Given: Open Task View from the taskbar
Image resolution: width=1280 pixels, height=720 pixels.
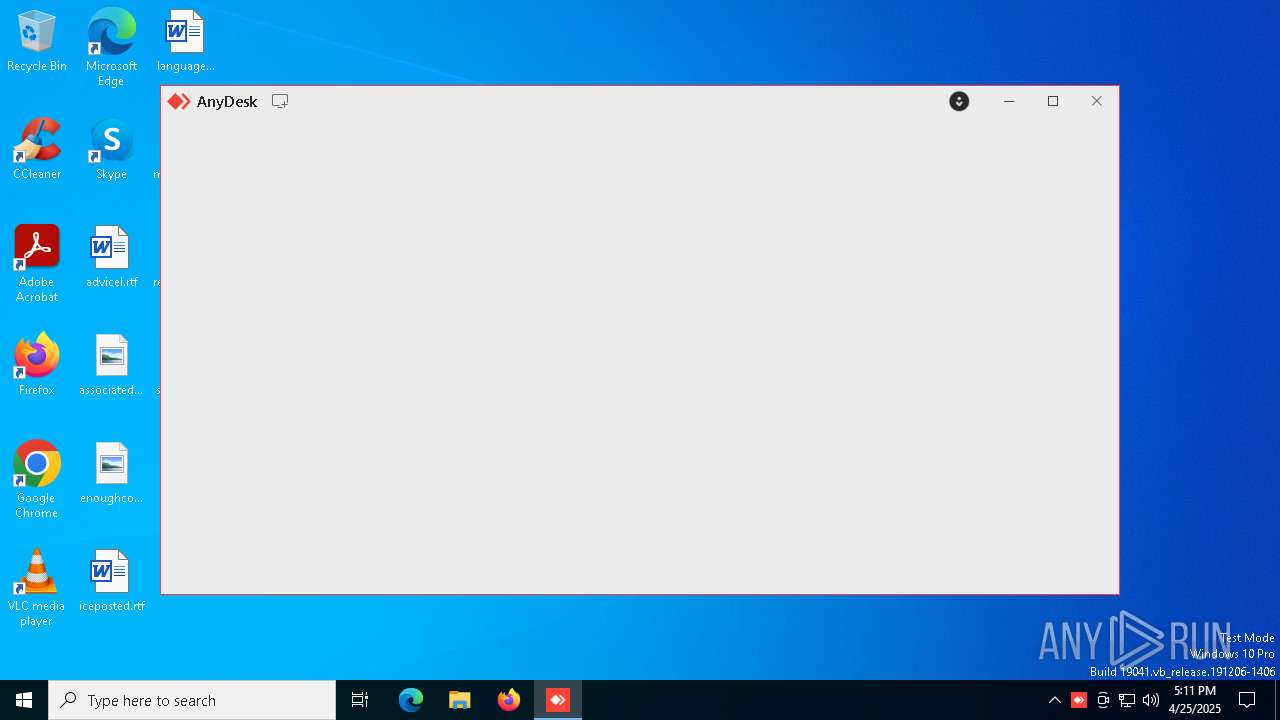Looking at the screenshot, I should point(360,700).
